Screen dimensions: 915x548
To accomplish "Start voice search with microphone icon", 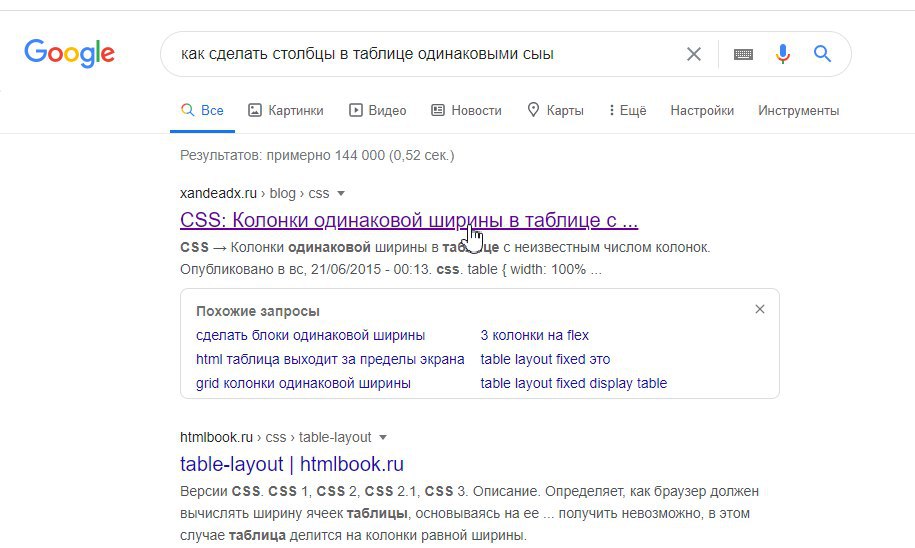I will click(x=783, y=54).
